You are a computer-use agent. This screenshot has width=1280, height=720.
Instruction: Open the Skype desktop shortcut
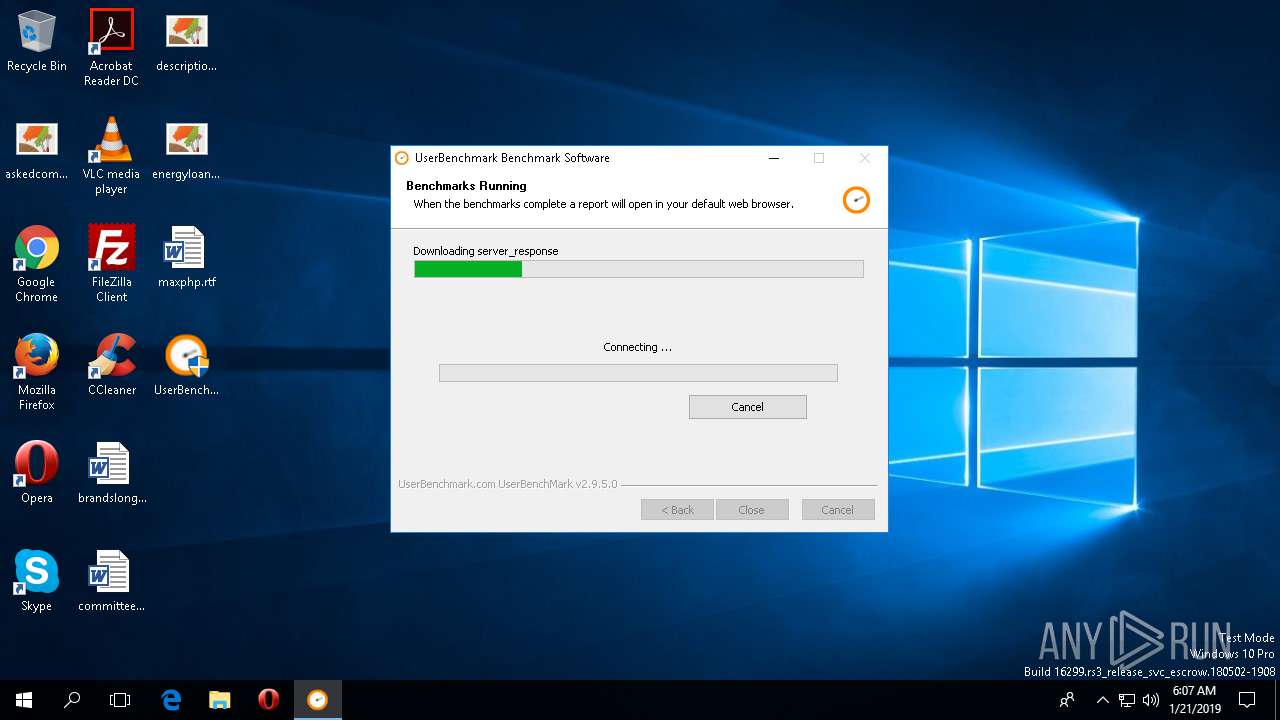36,582
